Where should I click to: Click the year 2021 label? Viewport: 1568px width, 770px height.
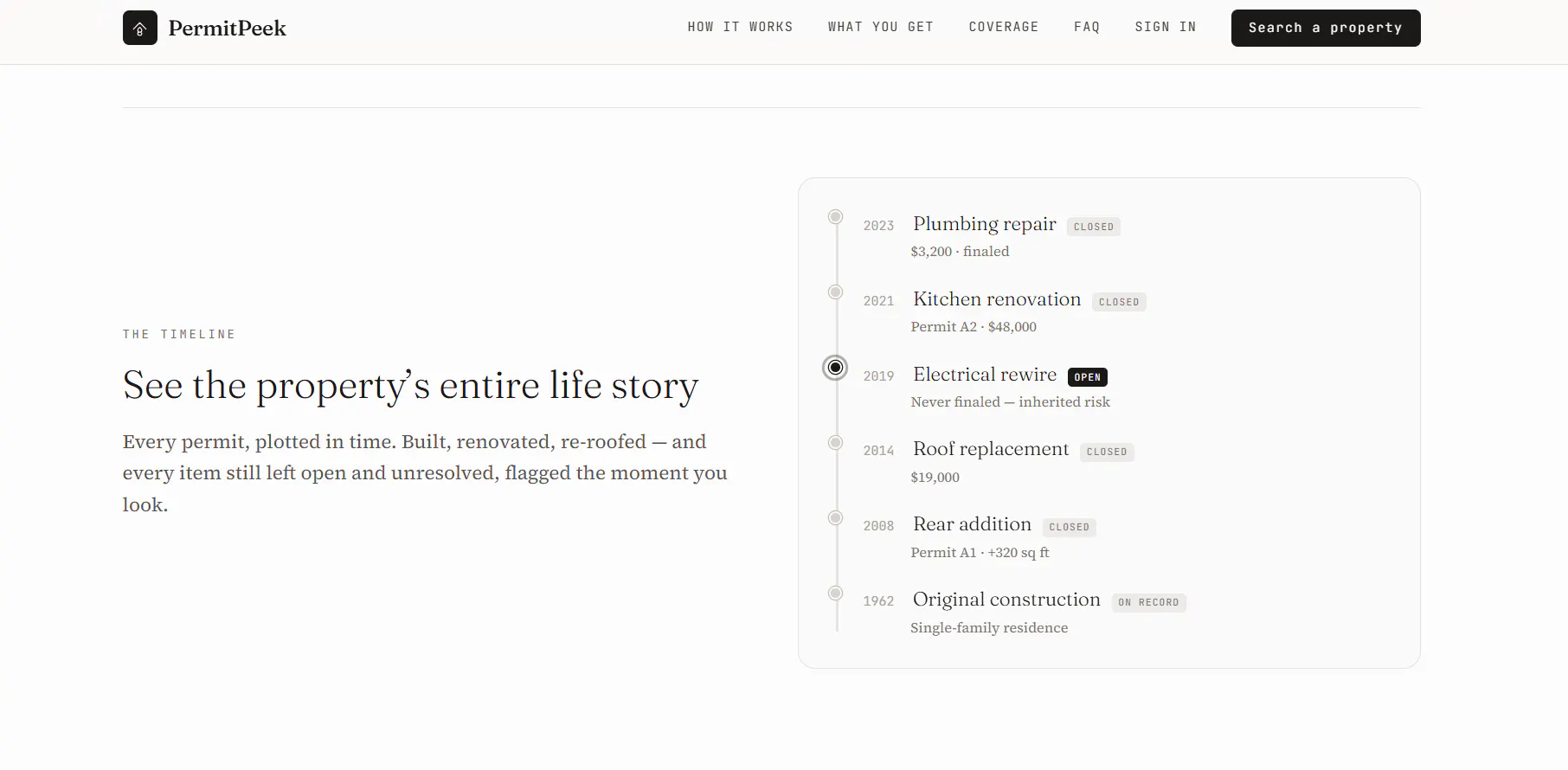coord(878,301)
